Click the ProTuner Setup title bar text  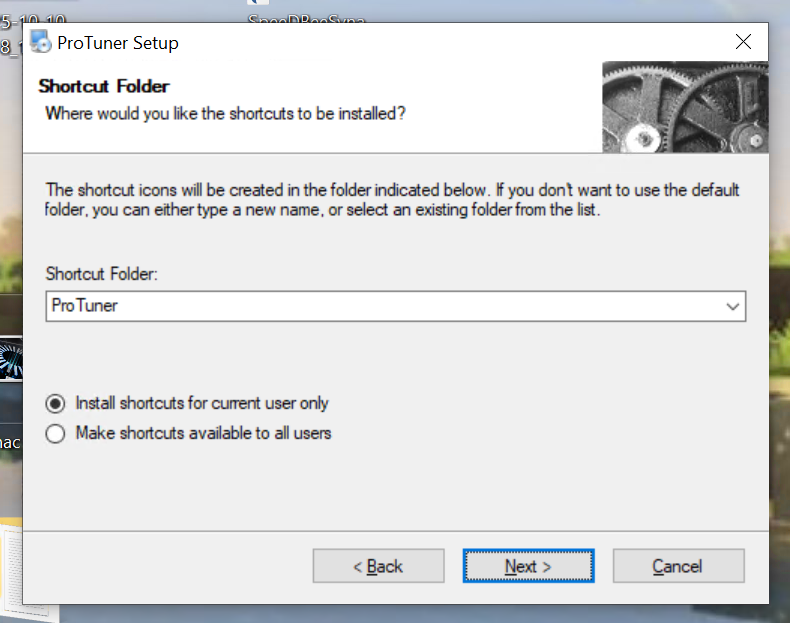coord(118,43)
